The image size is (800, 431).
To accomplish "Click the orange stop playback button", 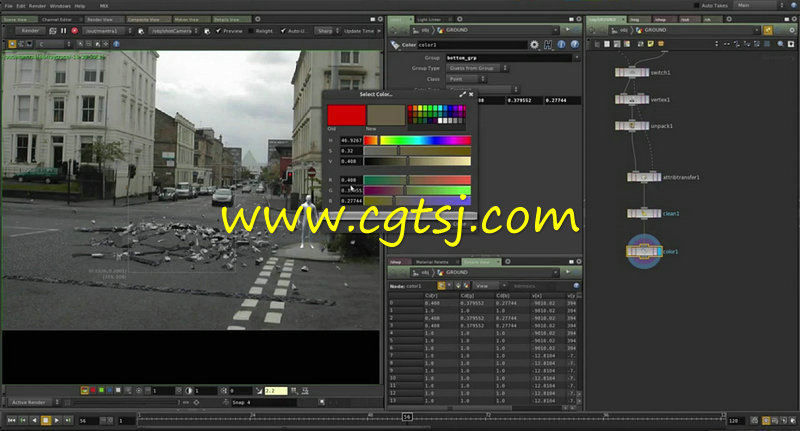I will coord(45,420).
